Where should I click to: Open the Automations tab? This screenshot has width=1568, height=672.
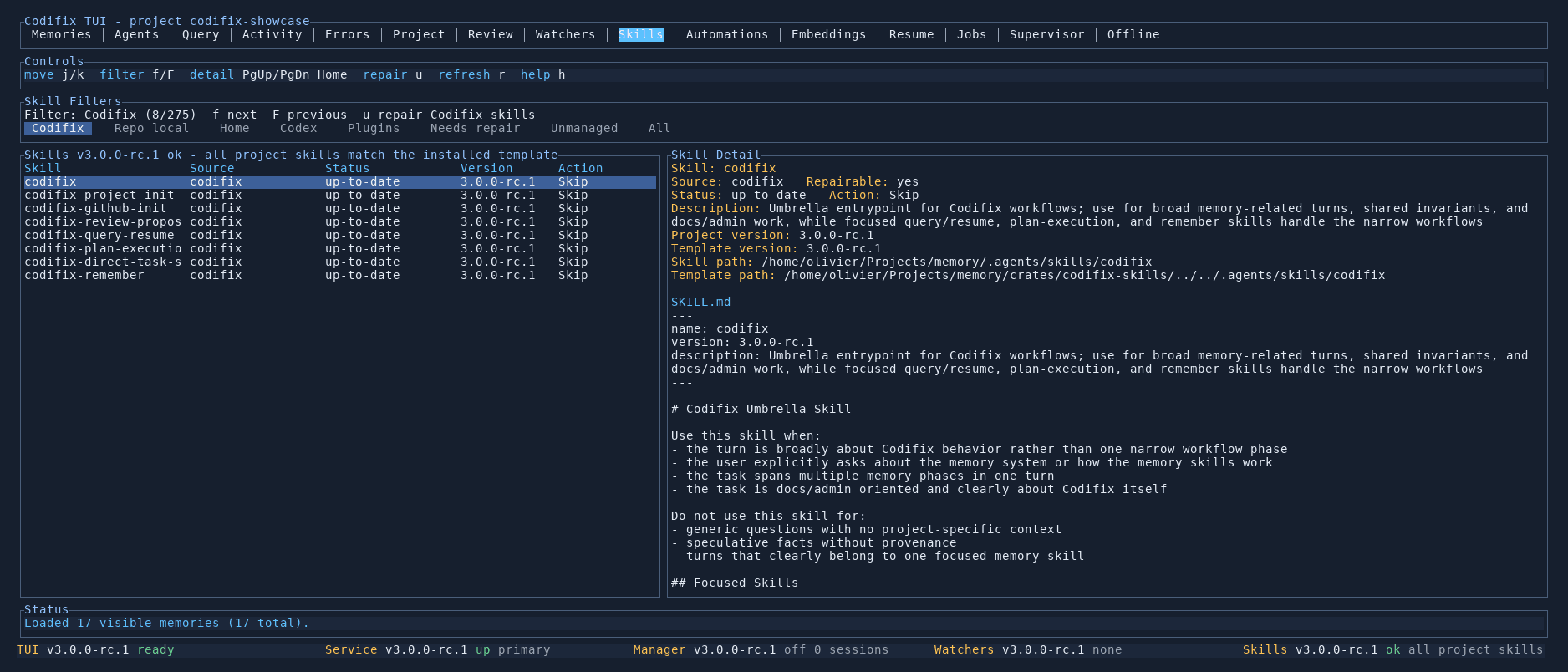click(x=727, y=34)
